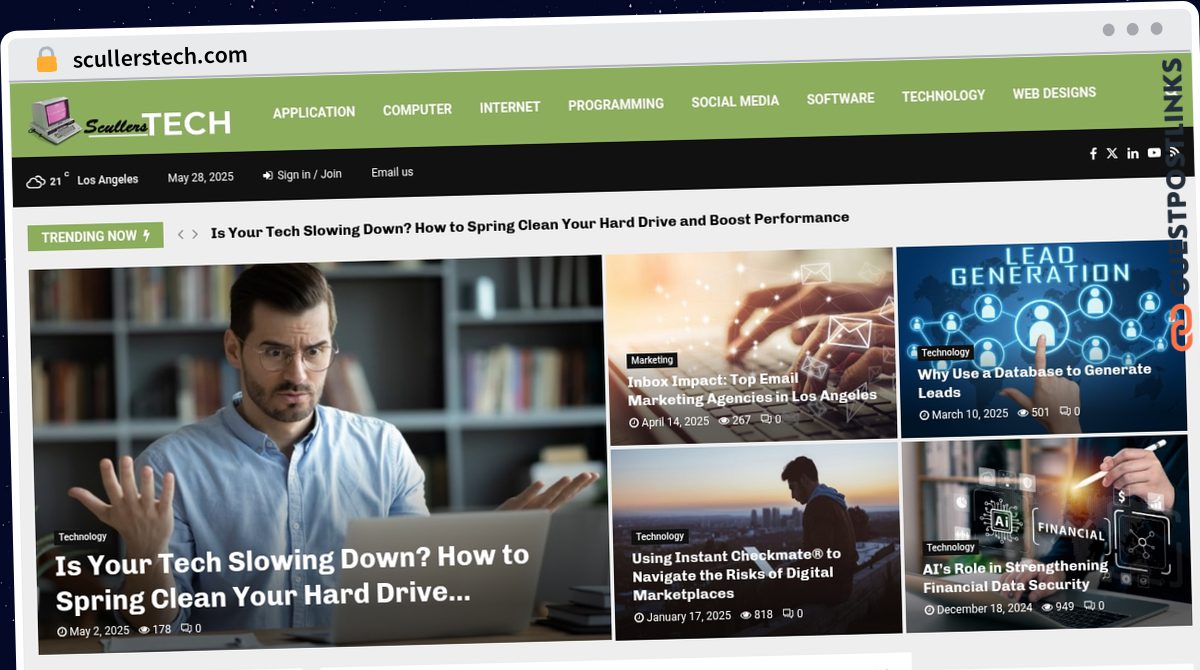Click the Marketing tag on the email agencies post
Image resolution: width=1200 pixels, height=670 pixels.
(652, 360)
